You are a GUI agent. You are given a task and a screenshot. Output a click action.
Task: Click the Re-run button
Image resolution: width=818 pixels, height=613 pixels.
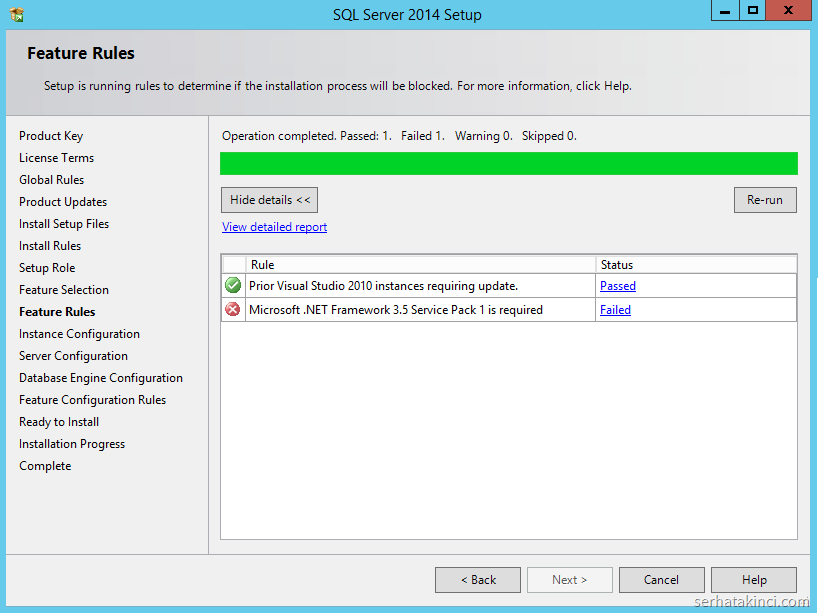(x=765, y=200)
